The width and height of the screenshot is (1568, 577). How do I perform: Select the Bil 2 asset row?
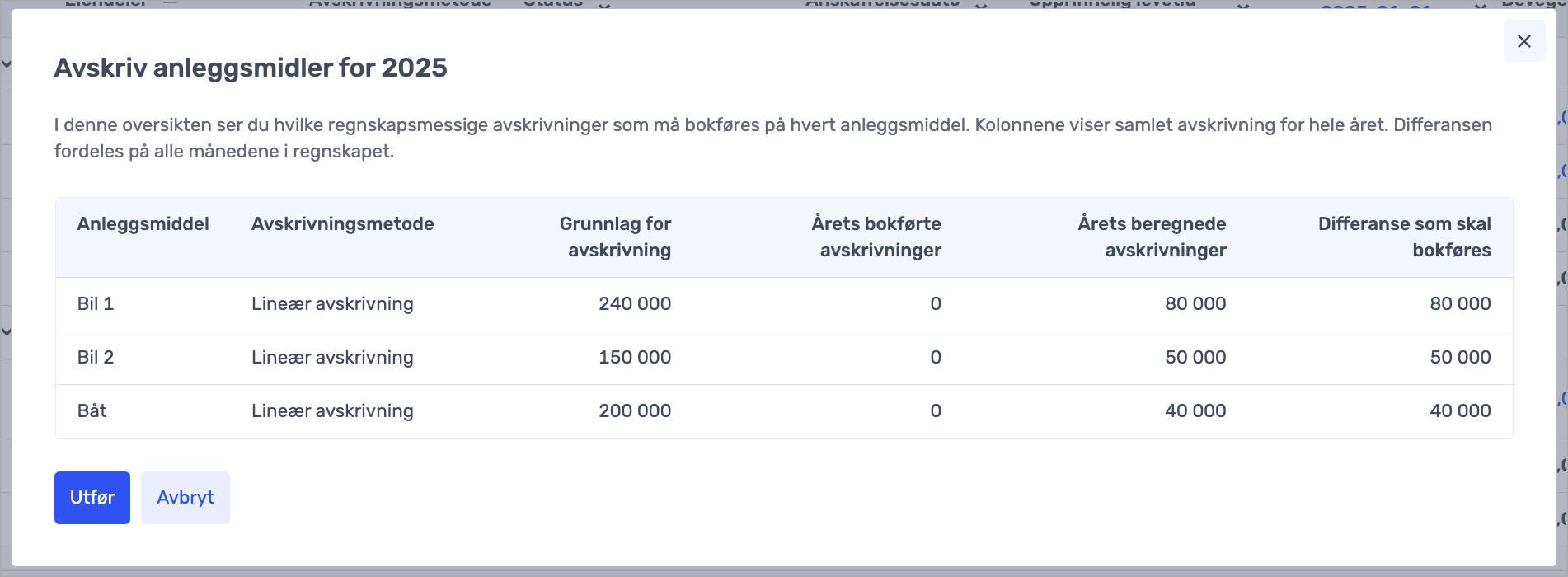96,358
